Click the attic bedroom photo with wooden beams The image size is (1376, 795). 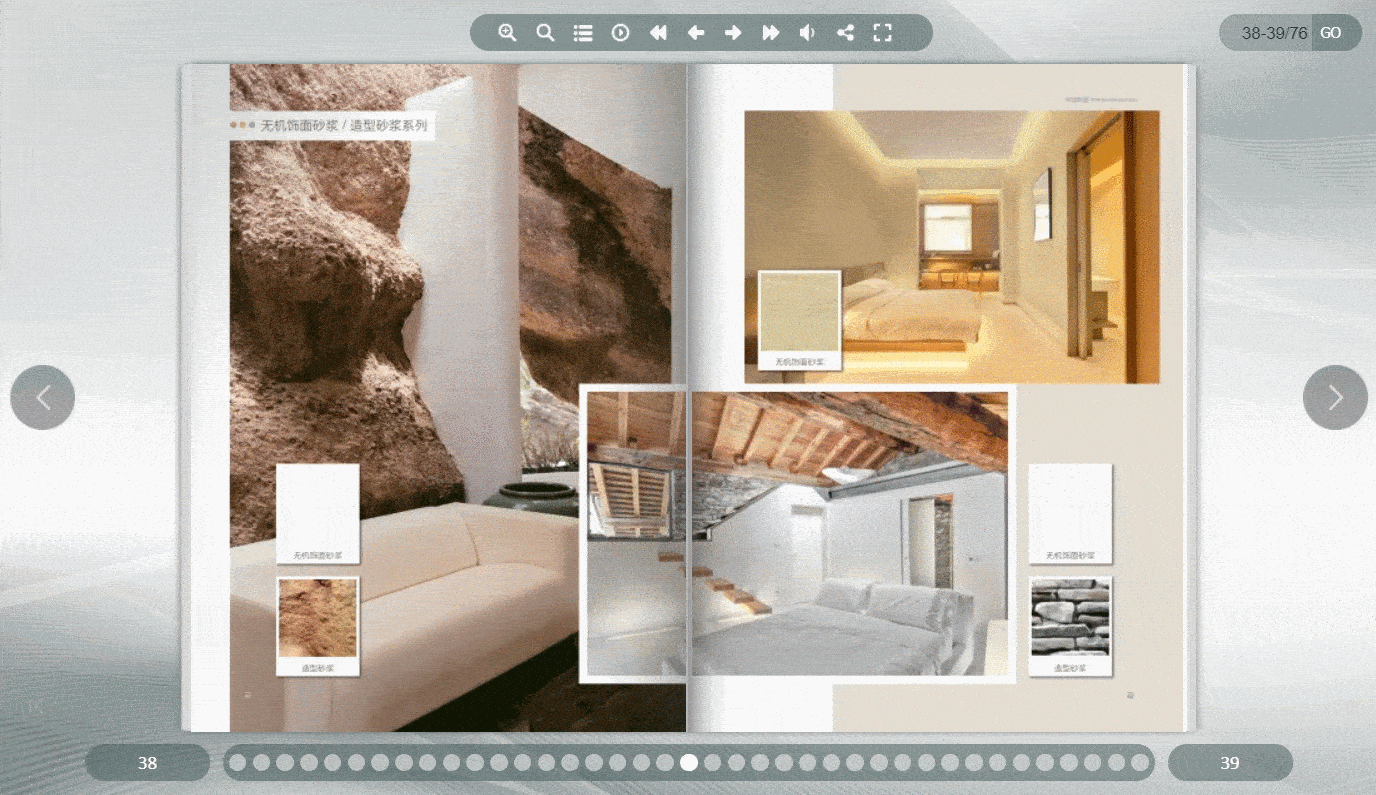point(797,534)
